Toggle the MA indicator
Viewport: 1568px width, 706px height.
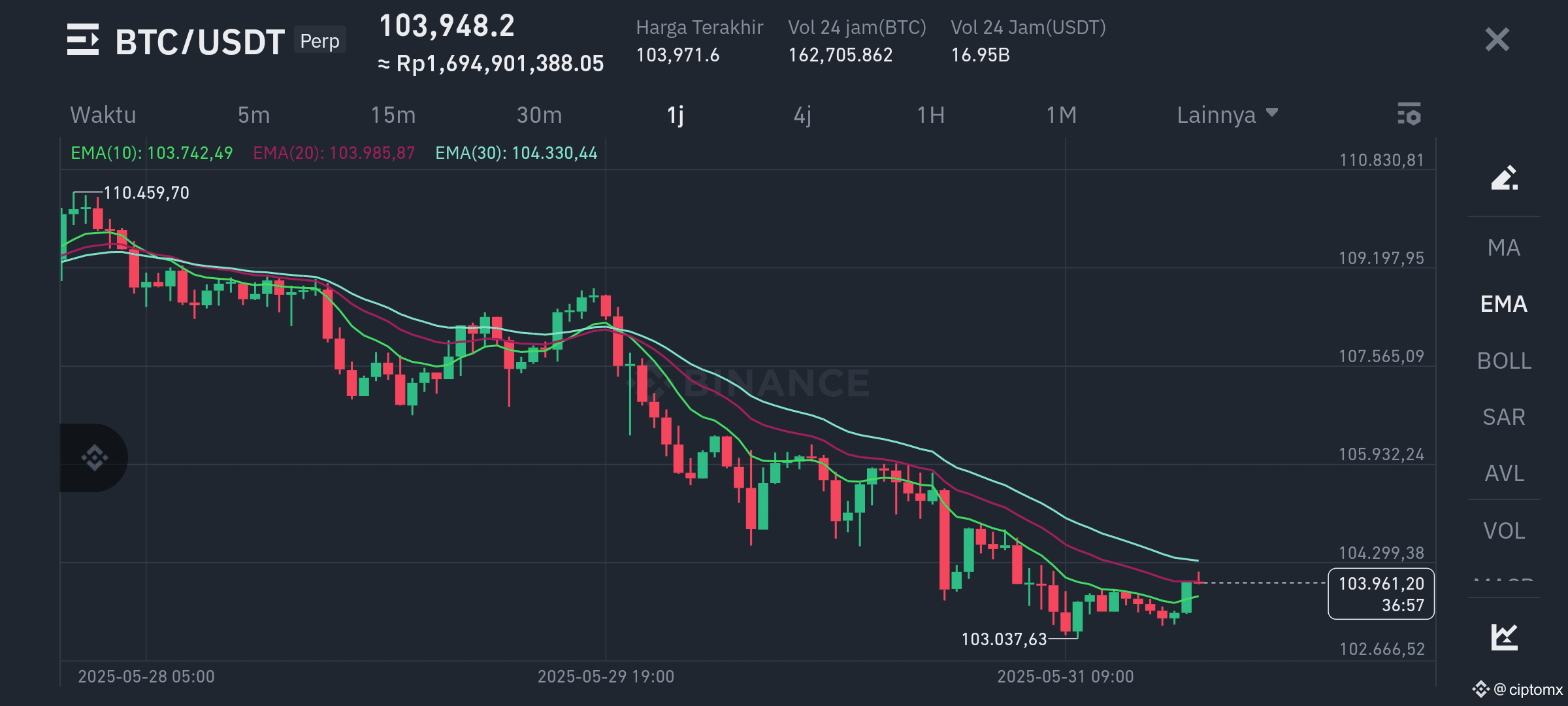[x=1503, y=248]
